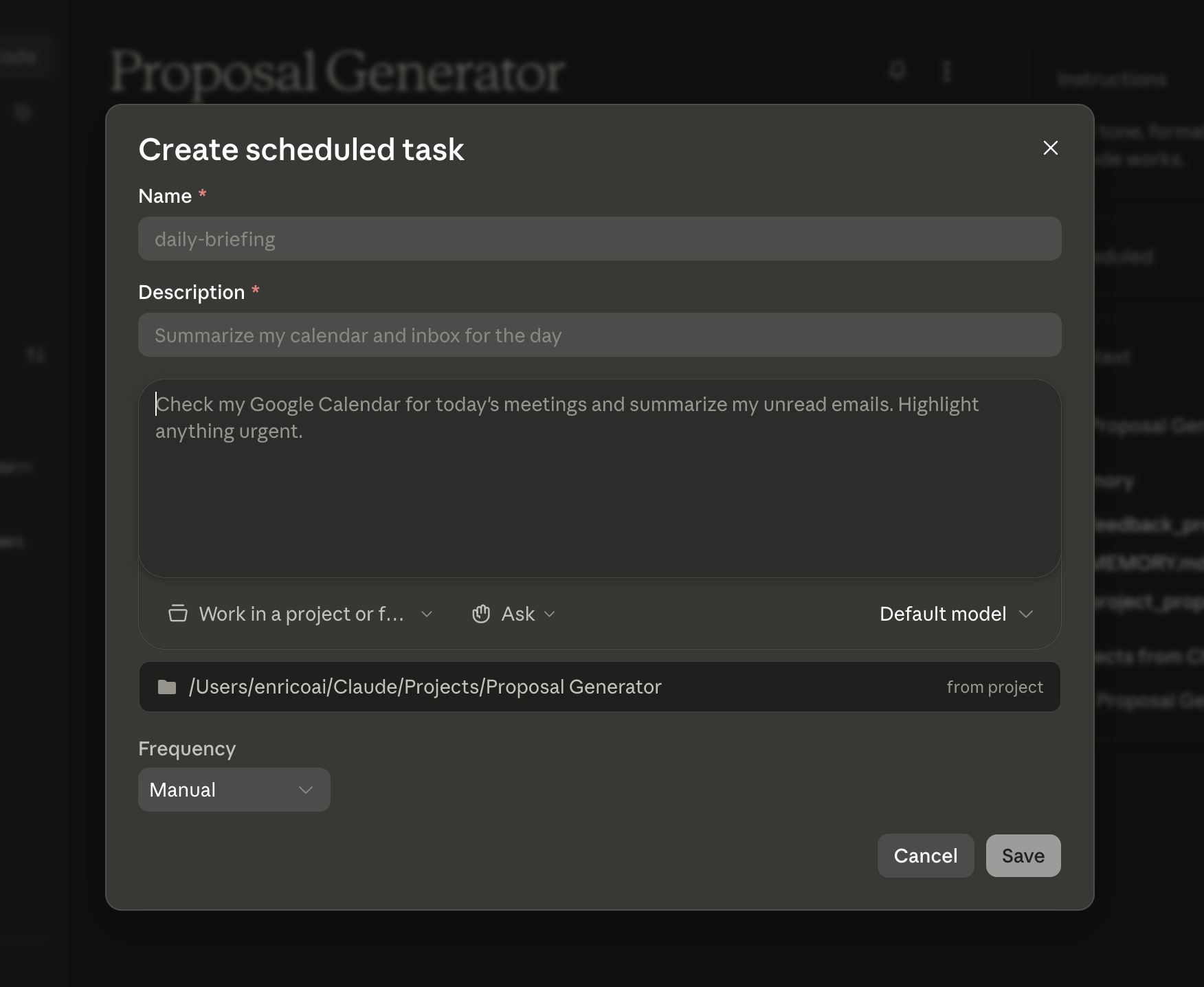This screenshot has height=987, width=1204.
Task: Open the Work in a project dropdown
Action: coord(301,614)
